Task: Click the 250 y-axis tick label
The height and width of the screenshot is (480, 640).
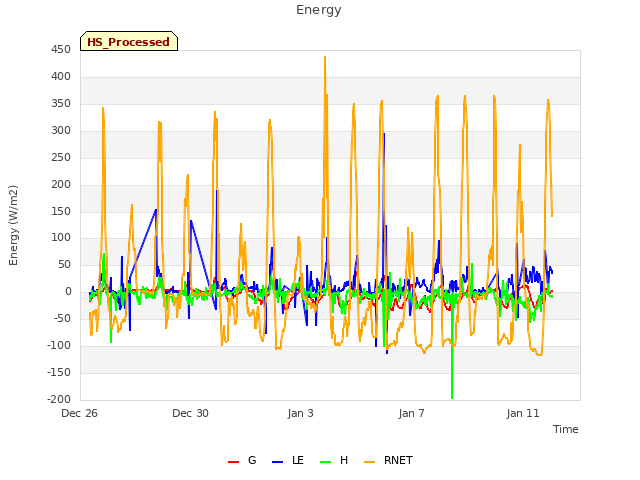Action: pos(61,158)
